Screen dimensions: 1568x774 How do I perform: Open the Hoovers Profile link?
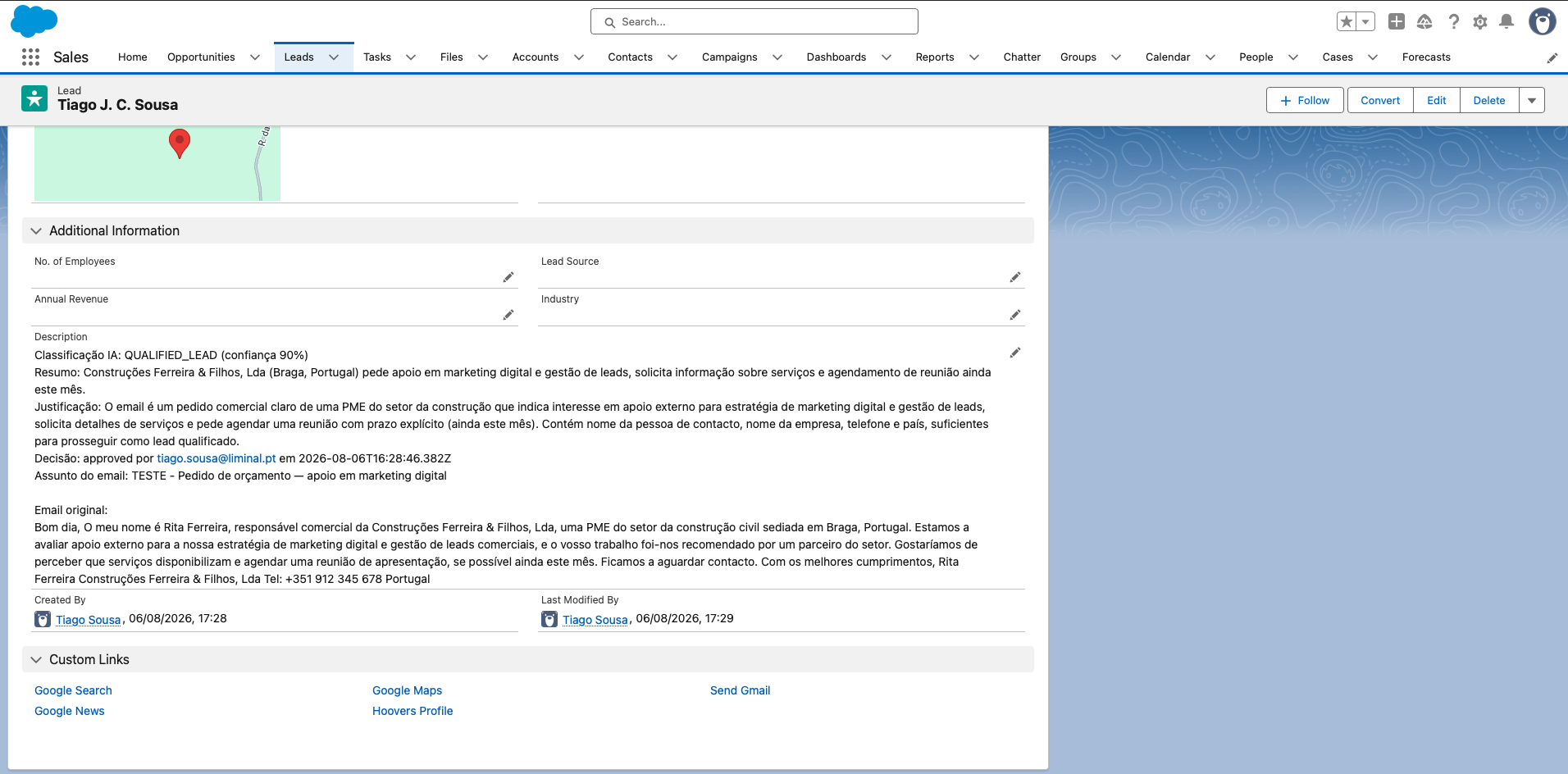tap(413, 711)
